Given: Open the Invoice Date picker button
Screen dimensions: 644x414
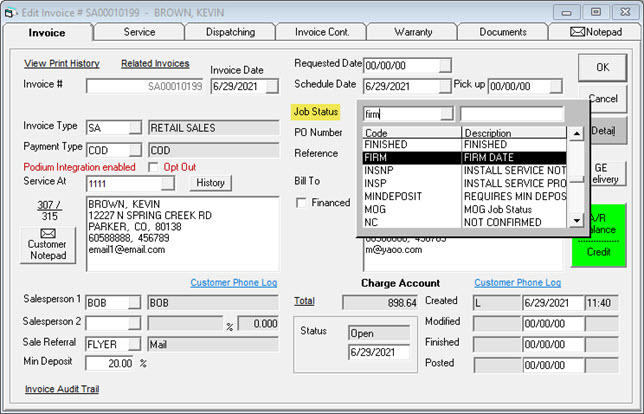Looking at the screenshot, I should click(272, 87).
